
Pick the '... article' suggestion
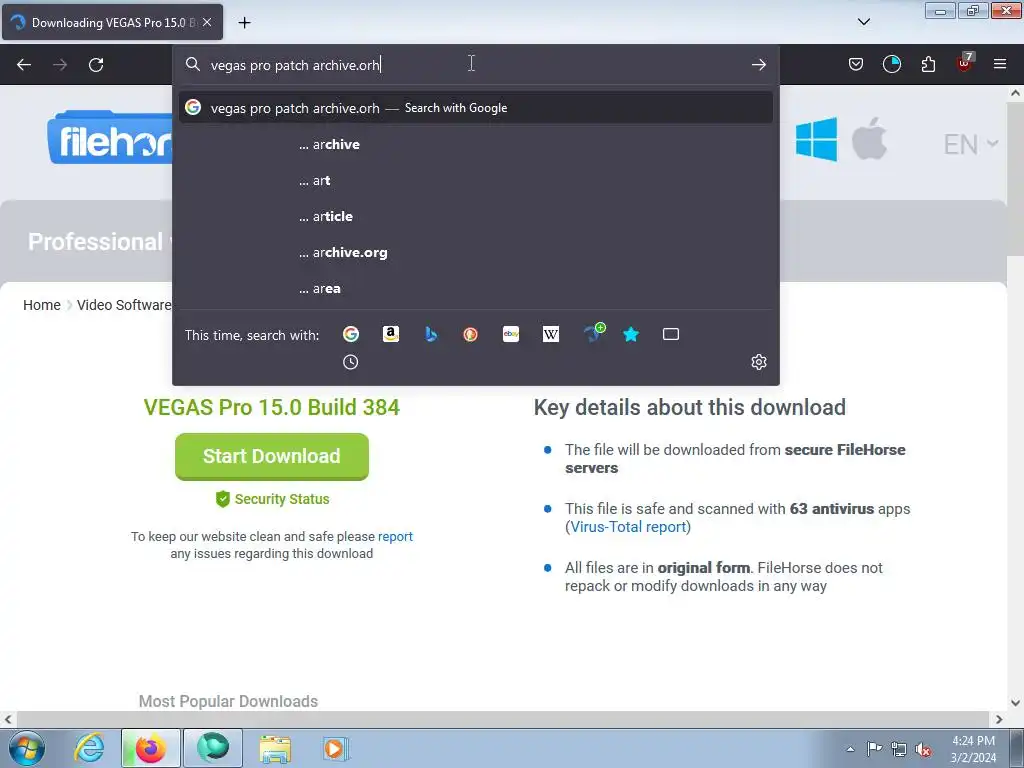(475, 216)
